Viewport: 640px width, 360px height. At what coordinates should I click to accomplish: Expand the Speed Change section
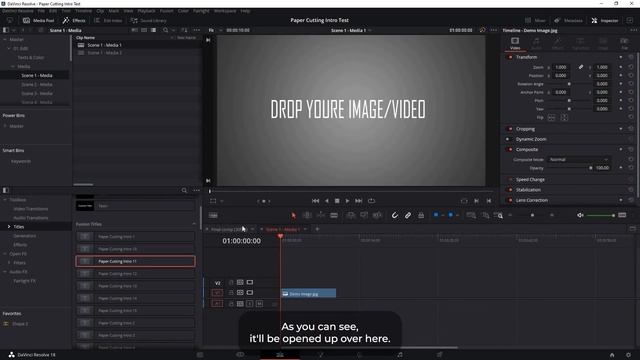[x=530, y=180]
